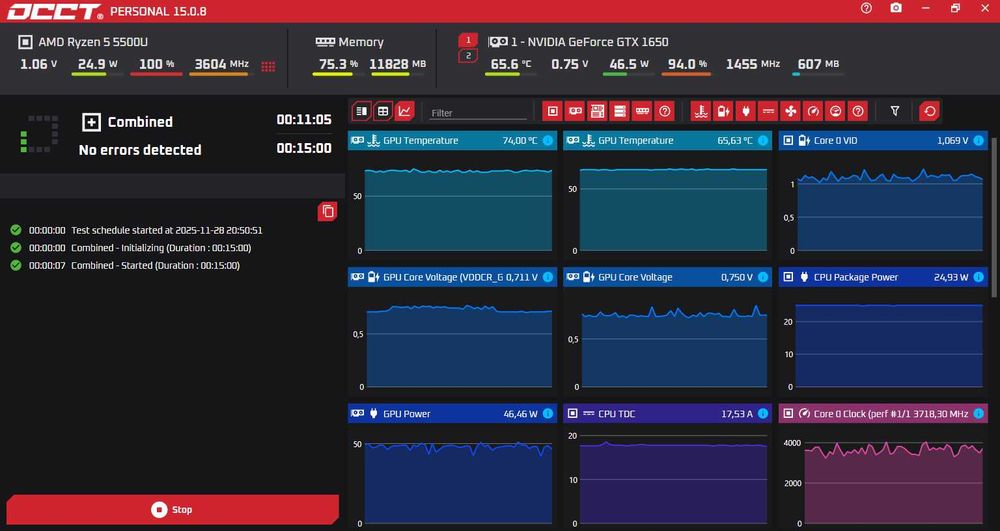
Task: Click the CPU Package Power graph title
Action: tap(856, 277)
